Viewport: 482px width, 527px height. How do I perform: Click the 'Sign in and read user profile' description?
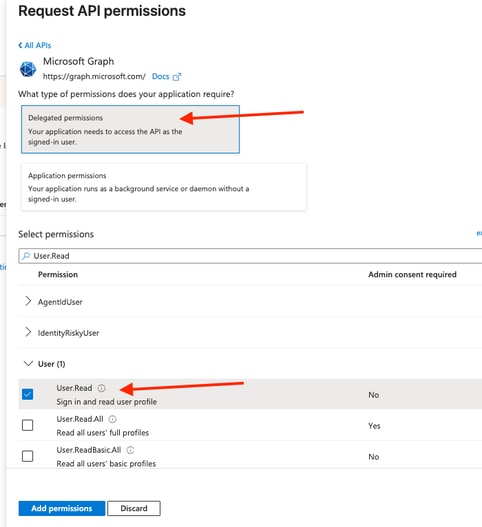(x=107, y=402)
